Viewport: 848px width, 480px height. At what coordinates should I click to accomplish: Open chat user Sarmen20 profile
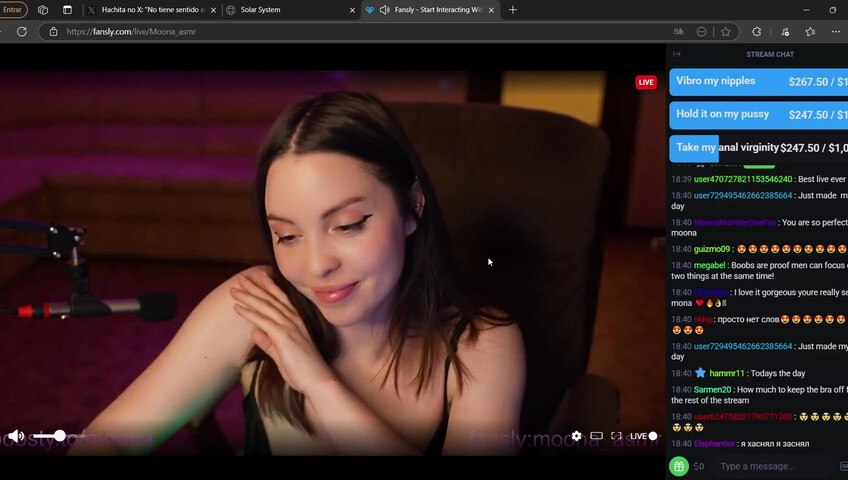[712, 390]
